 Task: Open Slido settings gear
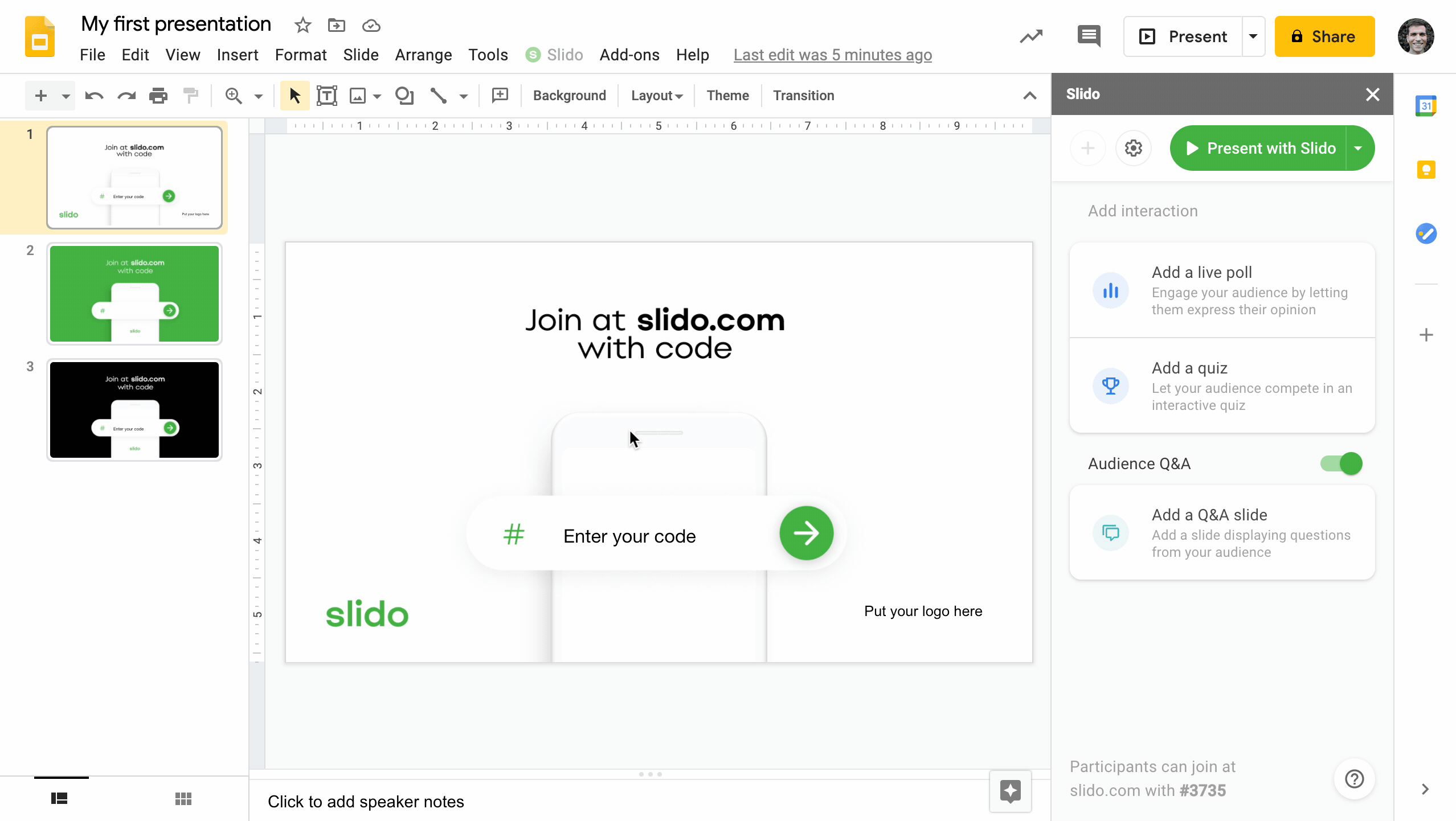pyautogui.click(x=1134, y=148)
